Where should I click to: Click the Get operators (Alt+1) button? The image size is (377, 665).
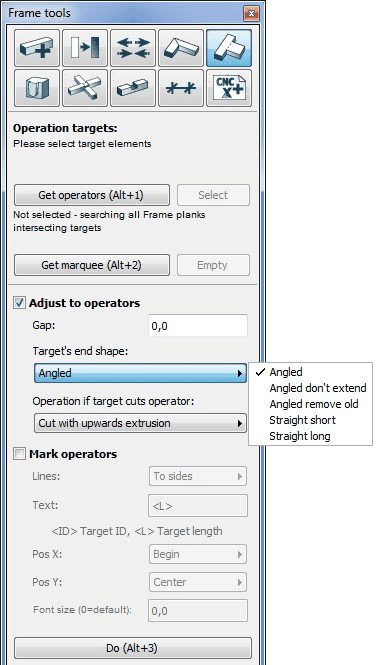[92, 195]
